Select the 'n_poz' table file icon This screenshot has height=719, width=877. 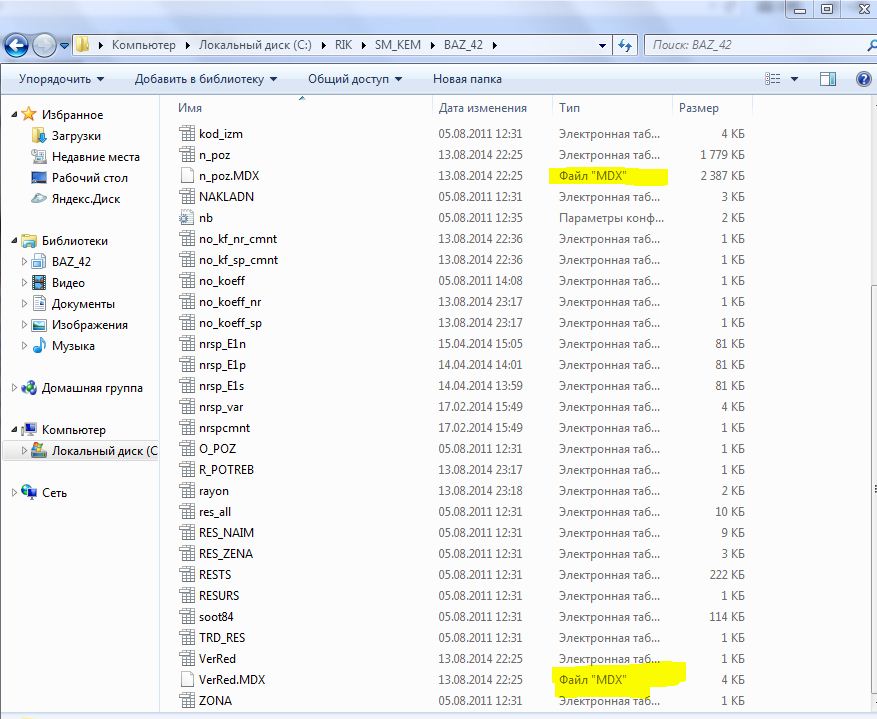[x=187, y=154]
